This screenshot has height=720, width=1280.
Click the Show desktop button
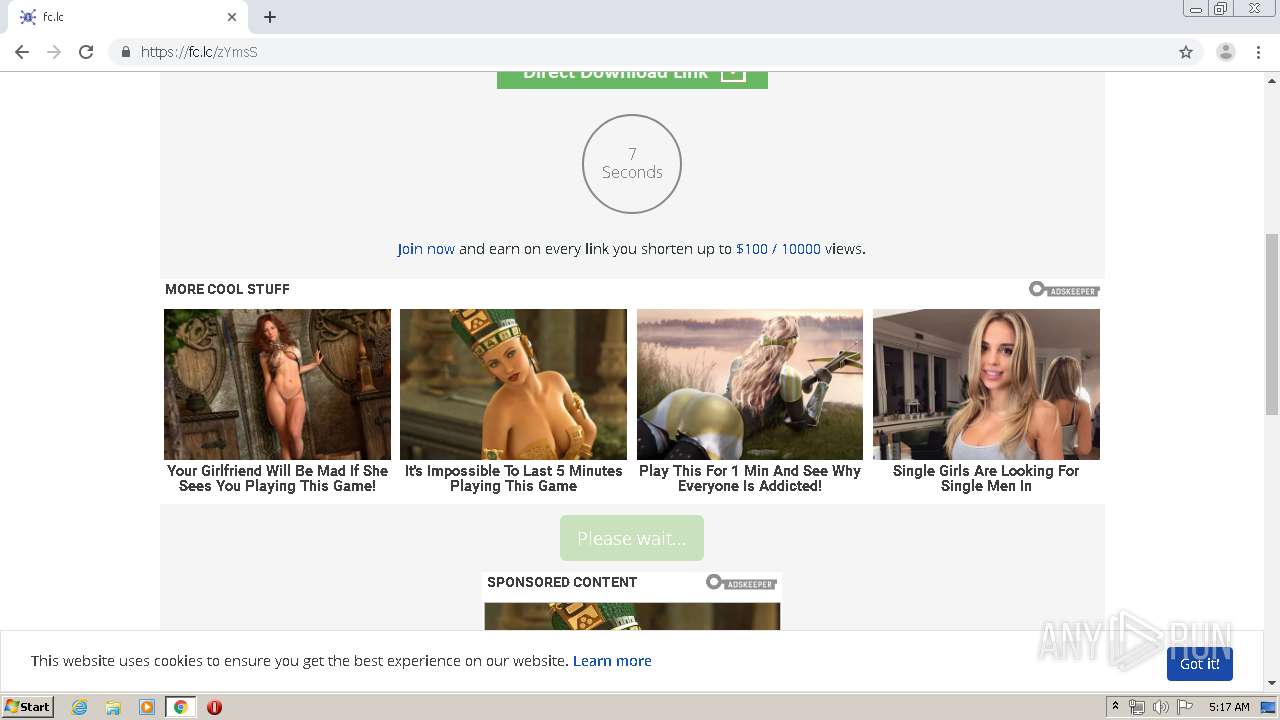coord(1269,707)
